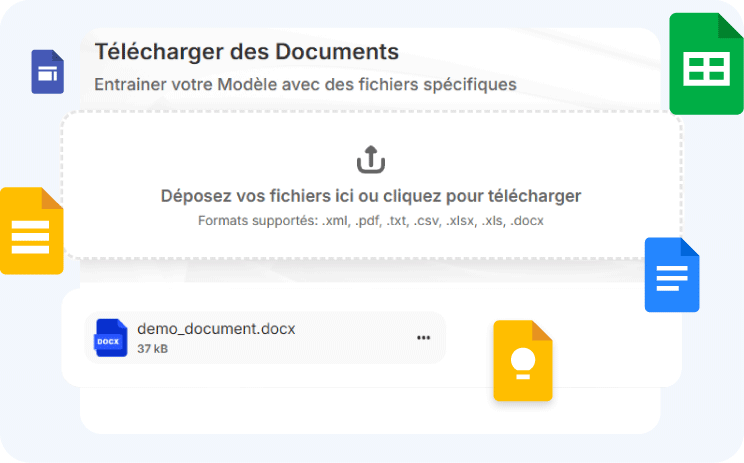Select the green Google Sheets icon
The image size is (744, 463).
(x=706, y=64)
